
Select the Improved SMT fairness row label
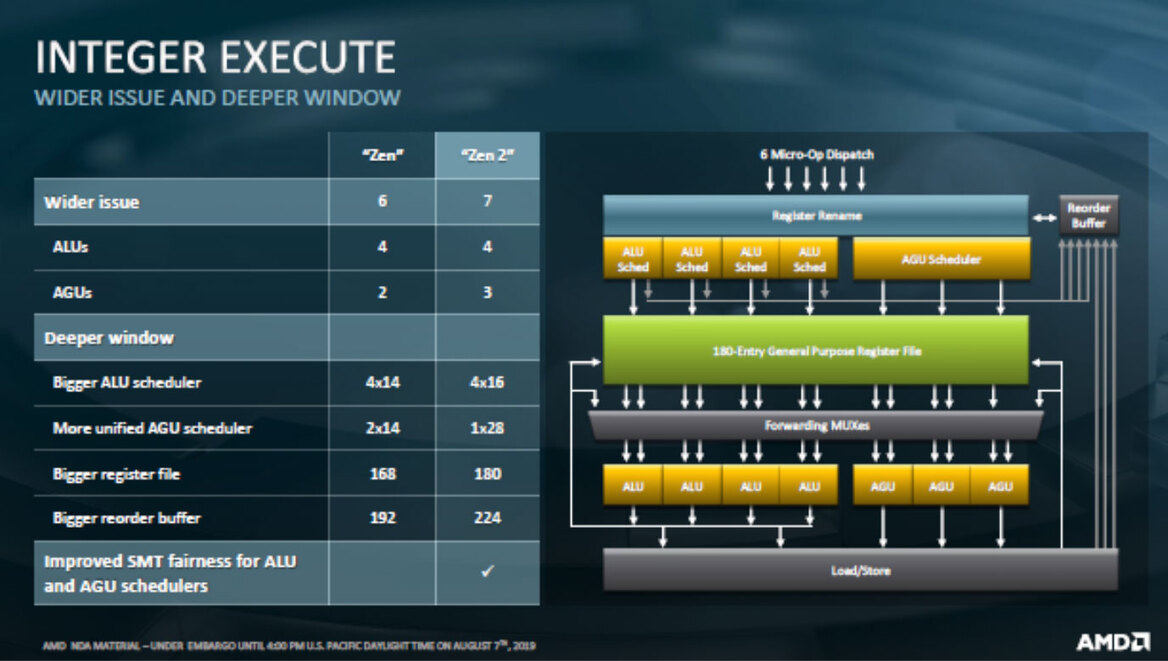click(170, 573)
